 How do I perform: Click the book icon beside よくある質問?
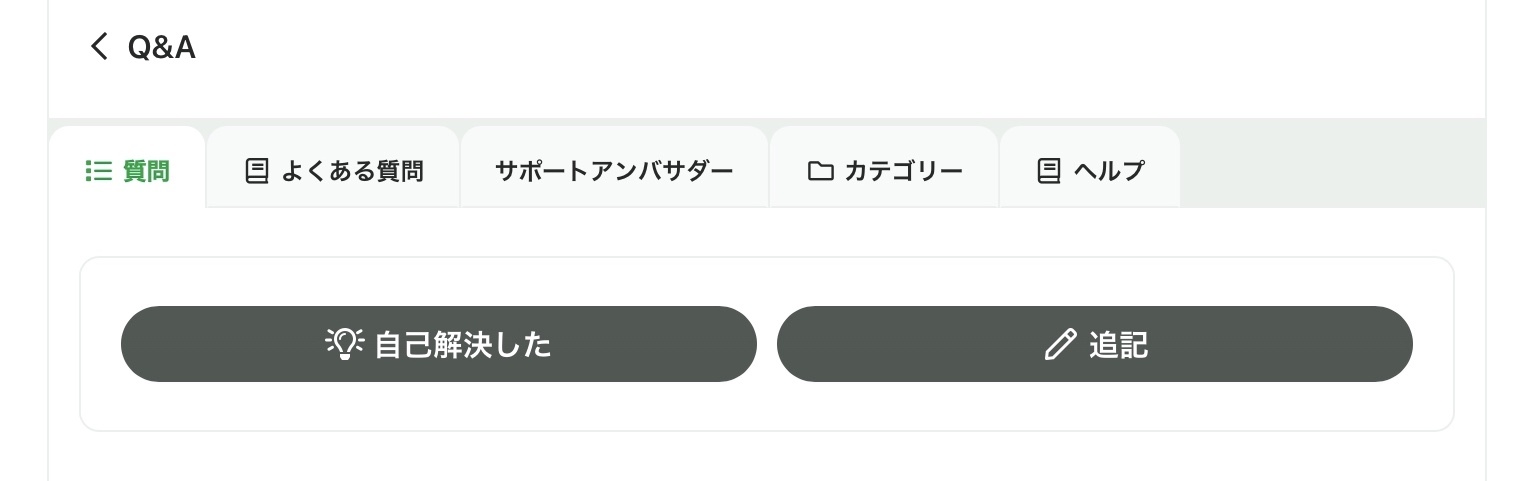coord(257,171)
